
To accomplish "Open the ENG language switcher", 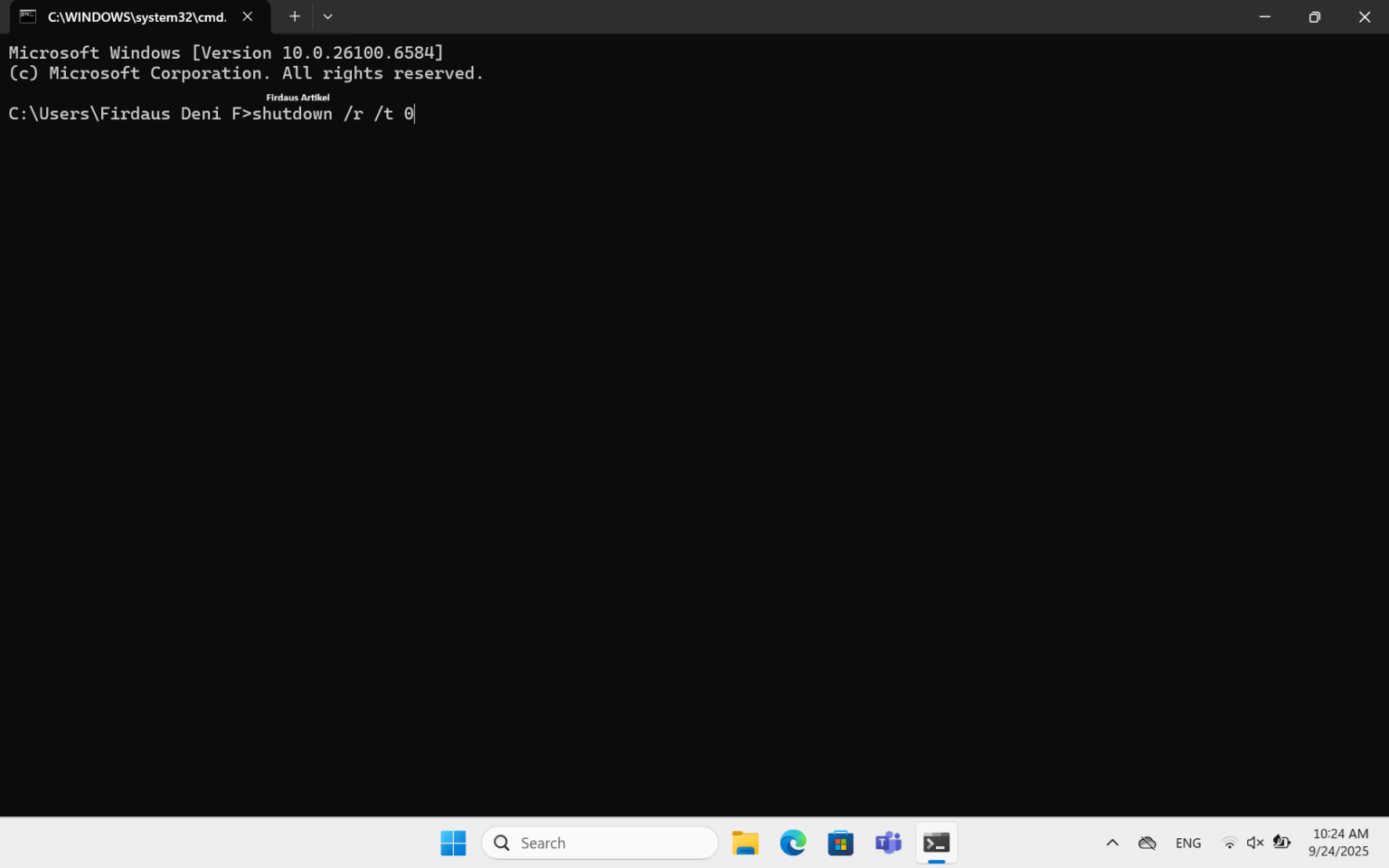I will [x=1187, y=842].
